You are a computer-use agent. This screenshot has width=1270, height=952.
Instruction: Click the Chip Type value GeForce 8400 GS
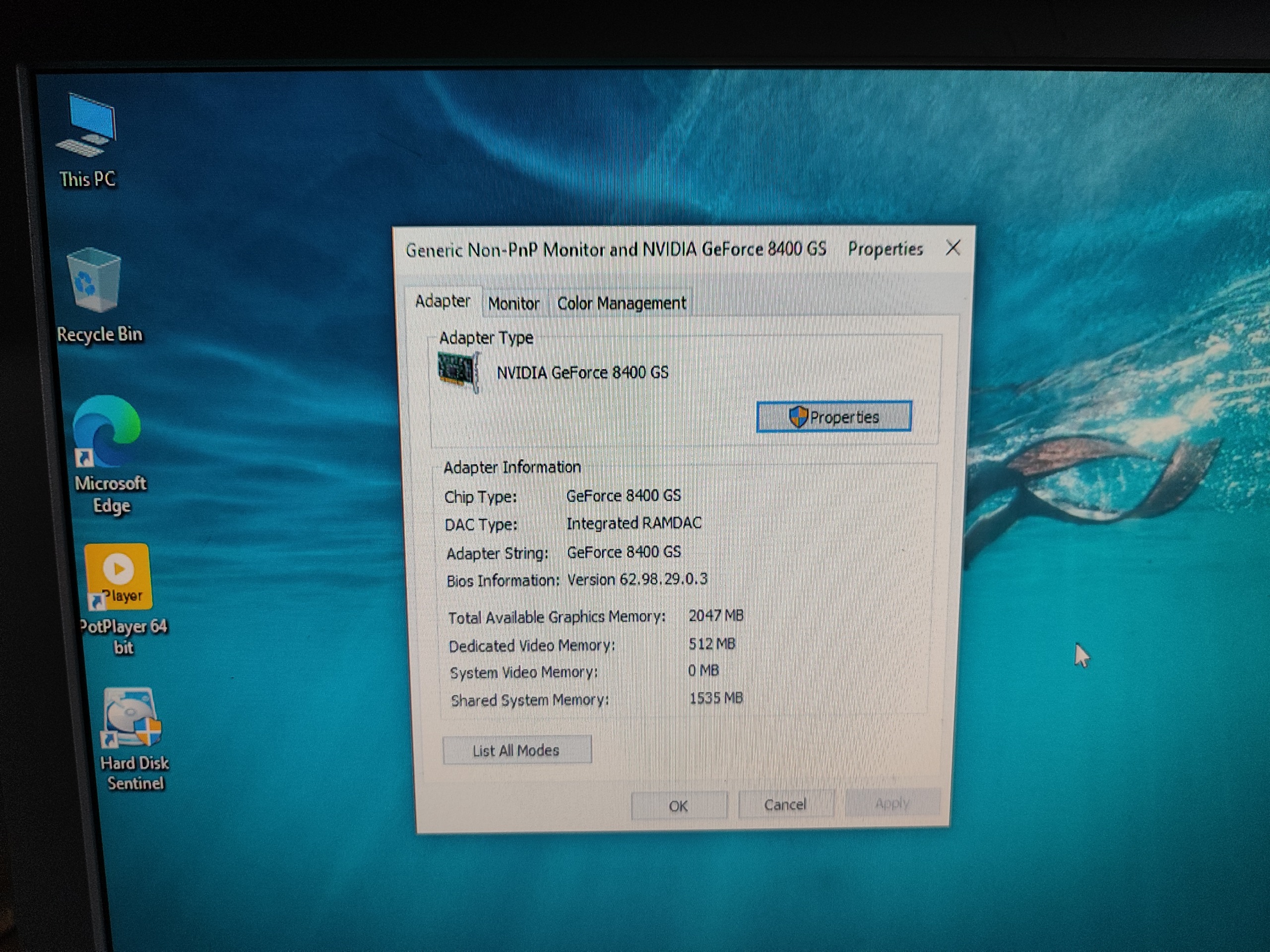coord(624,495)
